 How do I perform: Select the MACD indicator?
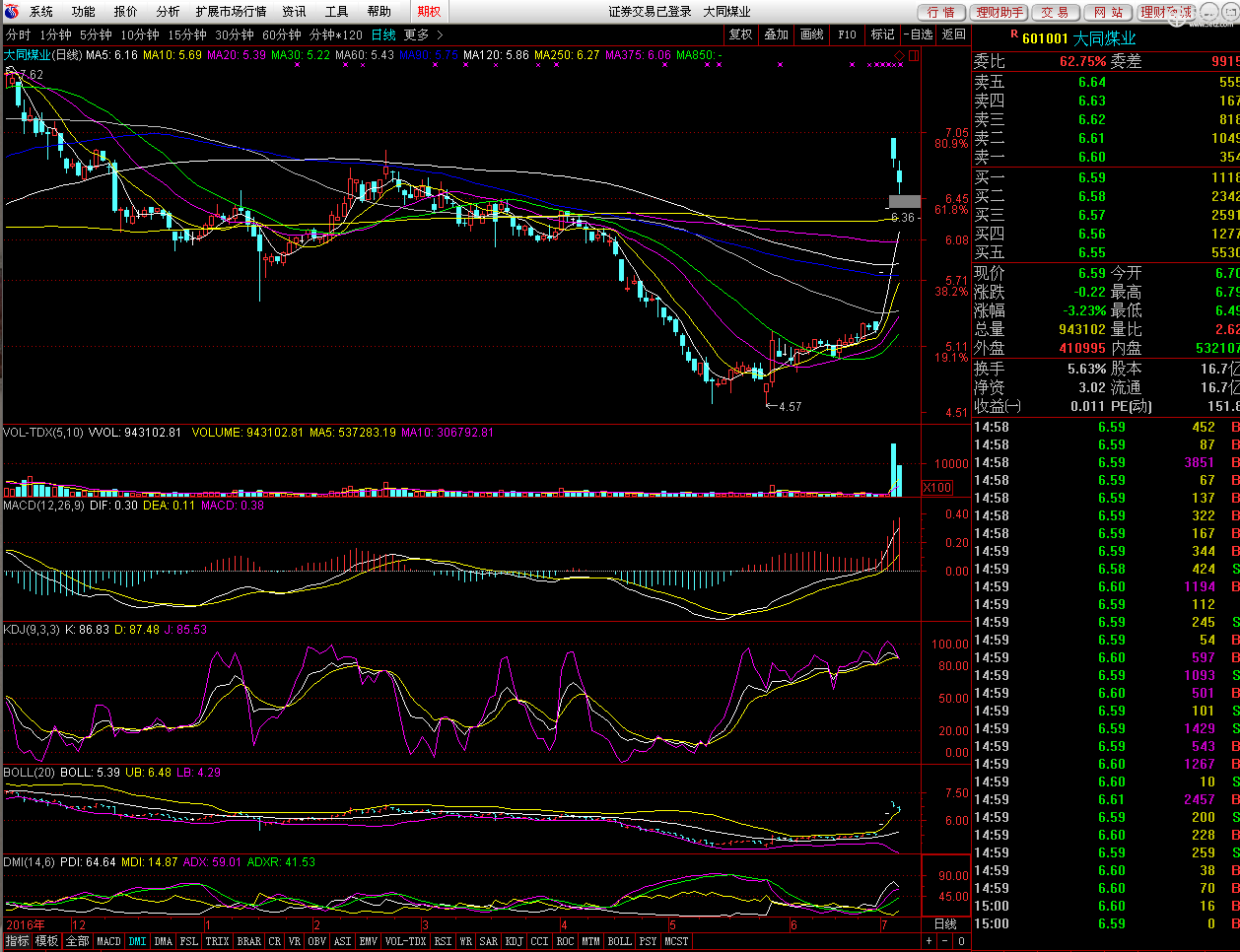coord(109,941)
